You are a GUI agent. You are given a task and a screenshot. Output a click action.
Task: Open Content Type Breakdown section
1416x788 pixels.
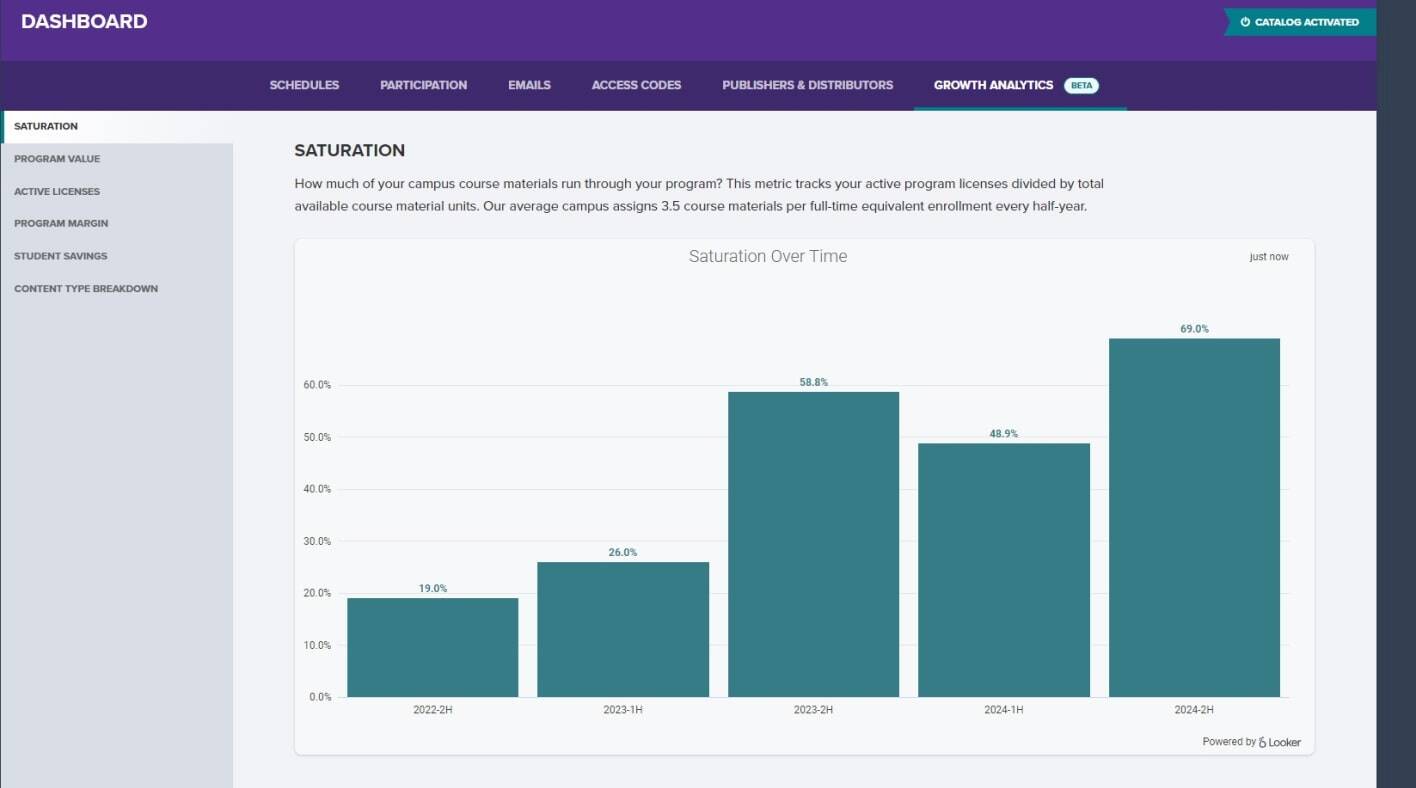pos(86,289)
